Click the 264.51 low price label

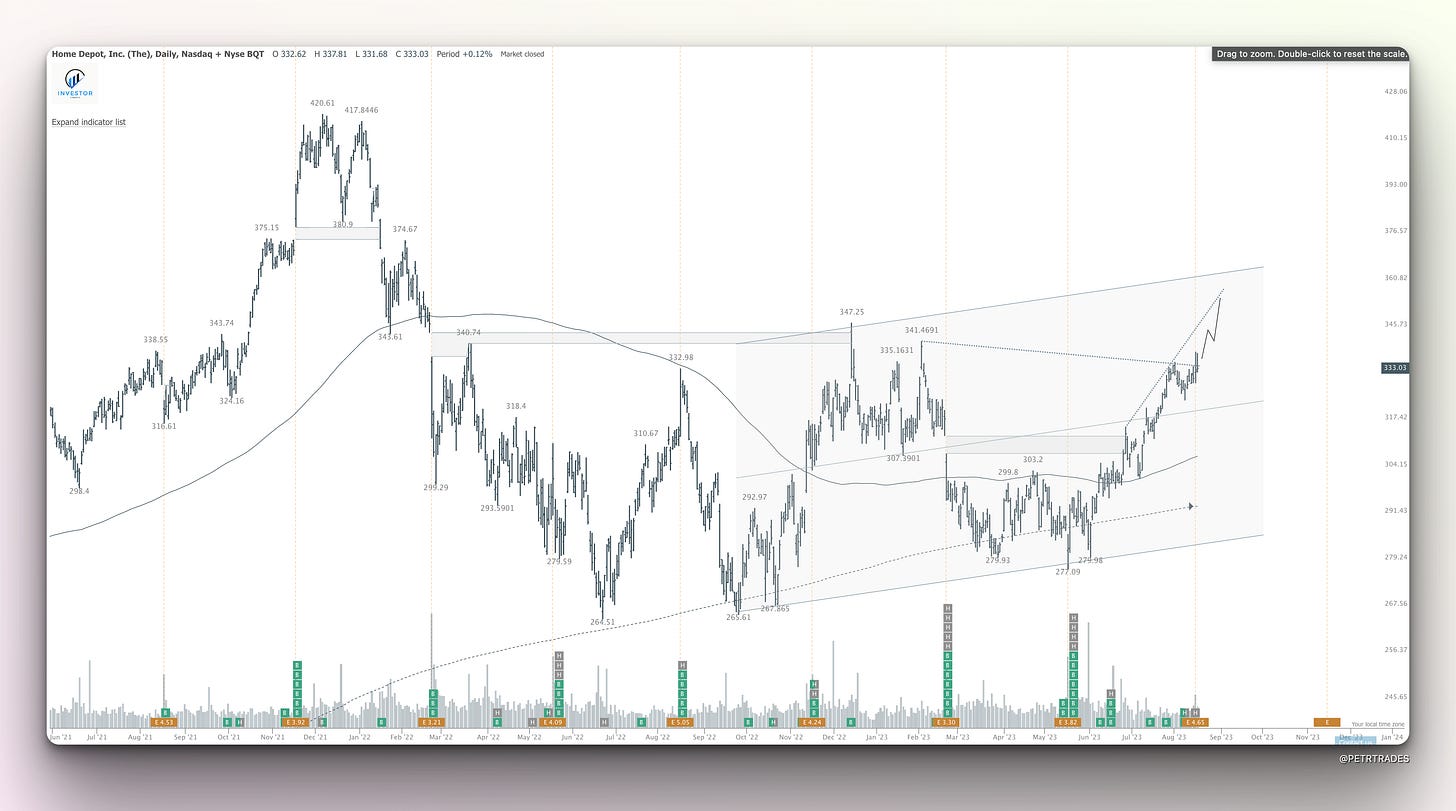[602, 622]
